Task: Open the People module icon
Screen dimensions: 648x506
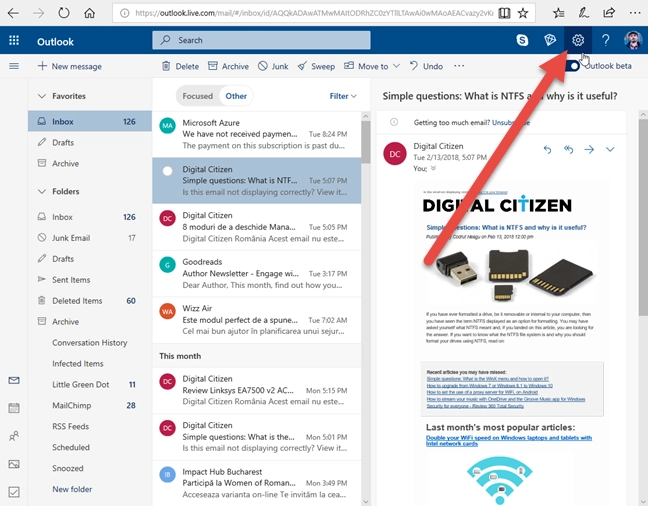Action: click(14, 436)
